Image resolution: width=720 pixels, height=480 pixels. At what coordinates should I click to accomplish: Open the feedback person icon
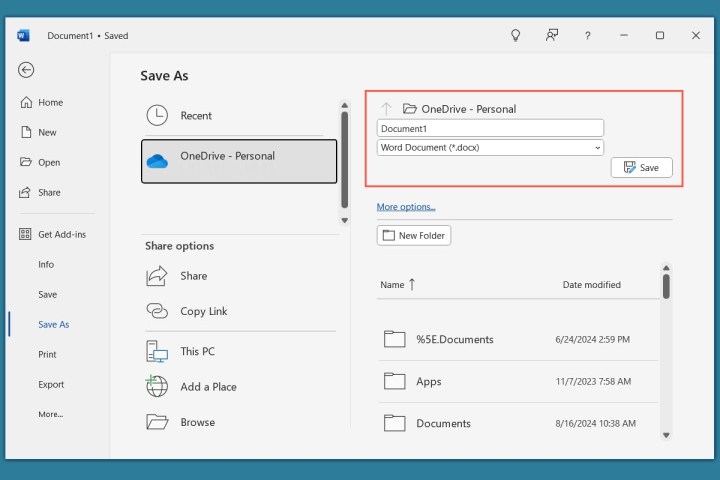pyautogui.click(x=552, y=35)
